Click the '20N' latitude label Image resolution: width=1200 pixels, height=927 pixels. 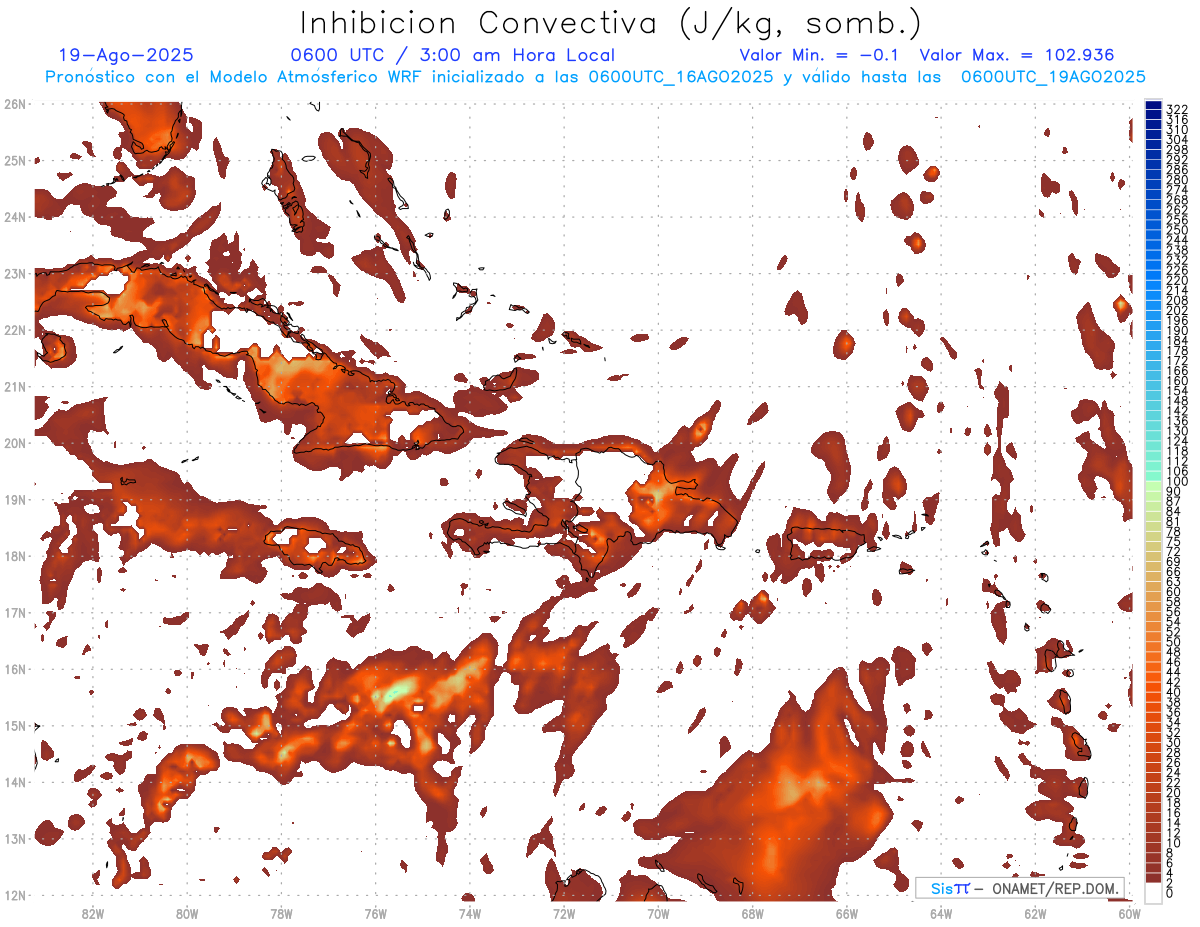pyautogui.click(x=15, y=443)
